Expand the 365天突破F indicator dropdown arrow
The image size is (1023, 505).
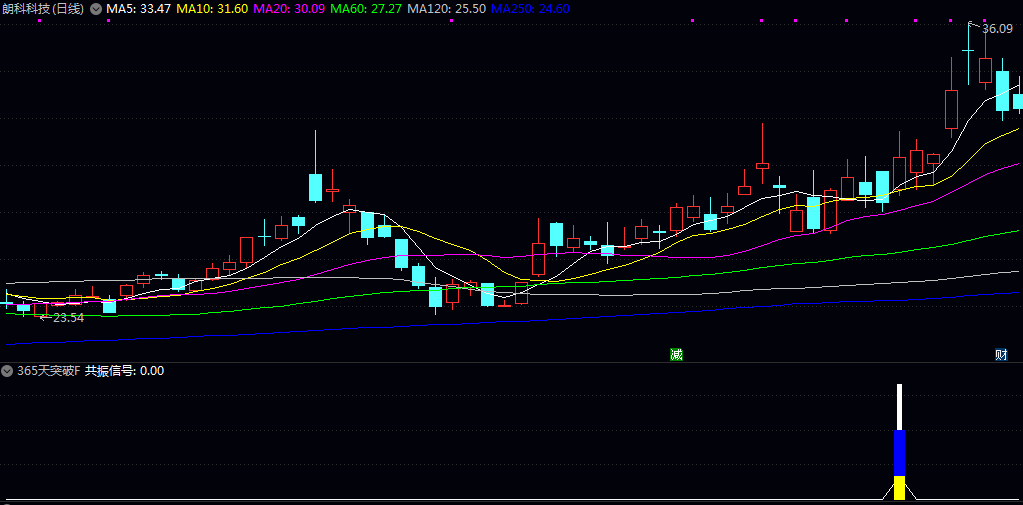pyautogui.click(x=7, y=371)
